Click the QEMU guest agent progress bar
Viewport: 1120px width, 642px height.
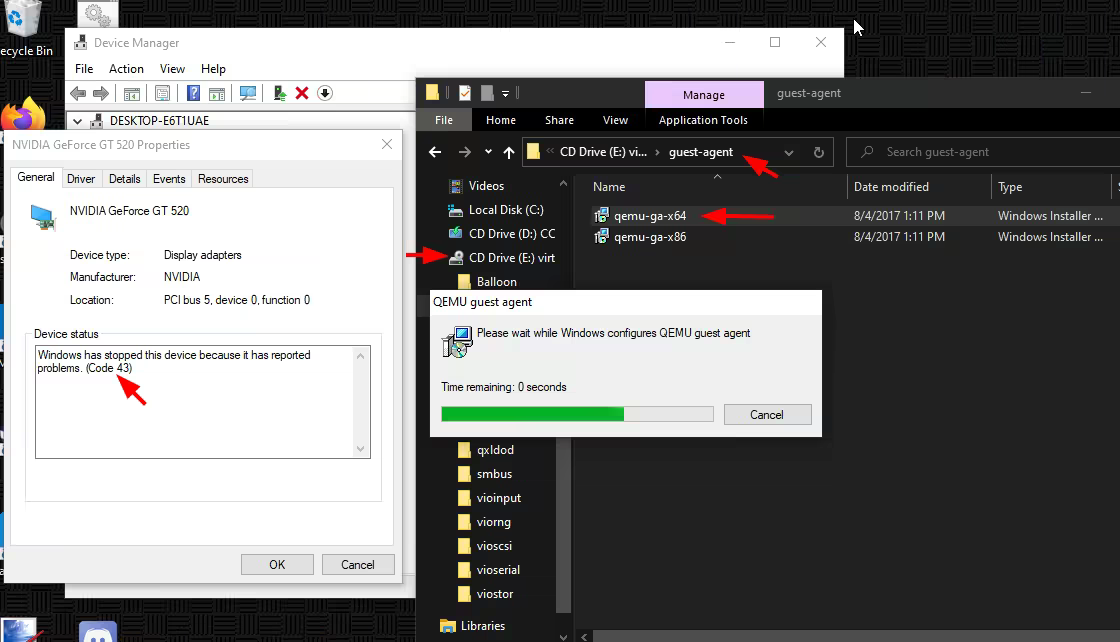point(577,414)
